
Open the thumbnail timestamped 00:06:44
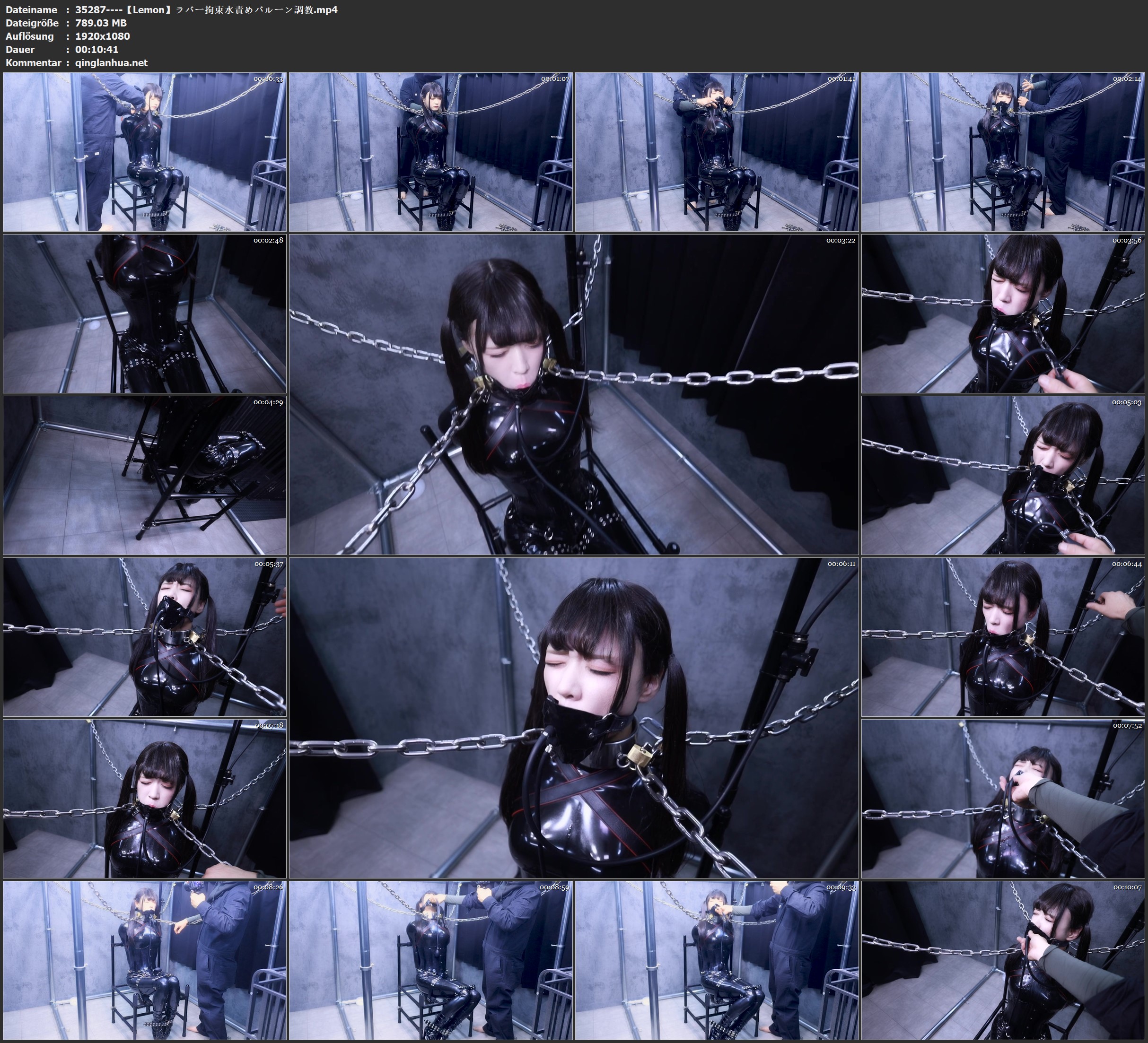(x=1003, y=637)
